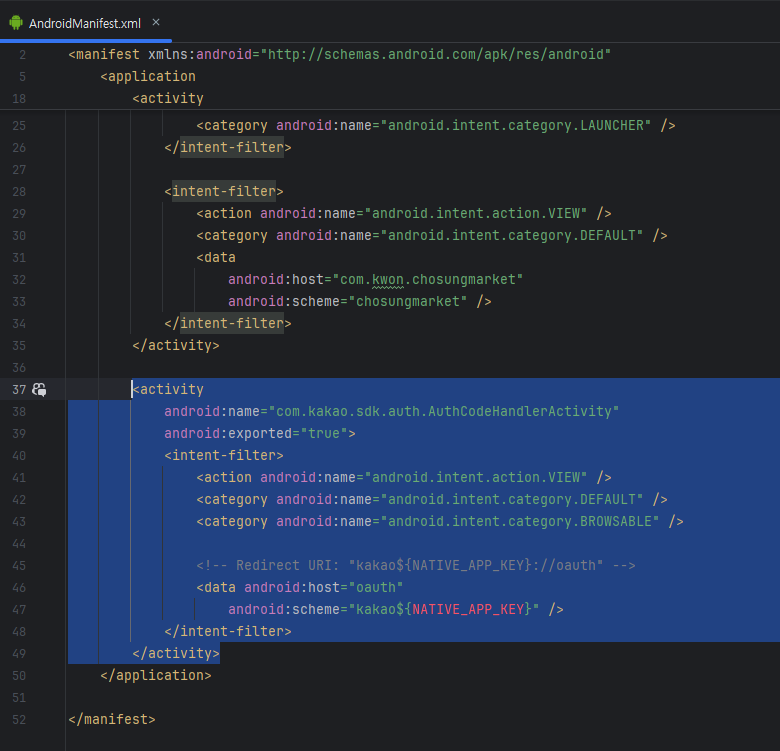
Task: Click the sticky <application line
Action: pyautogui.click(x=148, y=76)
